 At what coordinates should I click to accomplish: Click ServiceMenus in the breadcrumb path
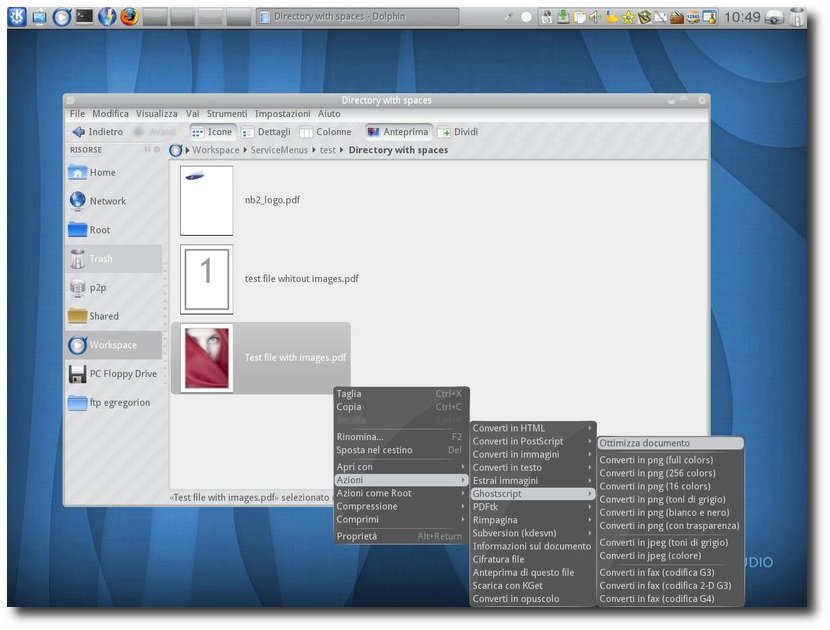pyautogui.click(x=279, y=150)
